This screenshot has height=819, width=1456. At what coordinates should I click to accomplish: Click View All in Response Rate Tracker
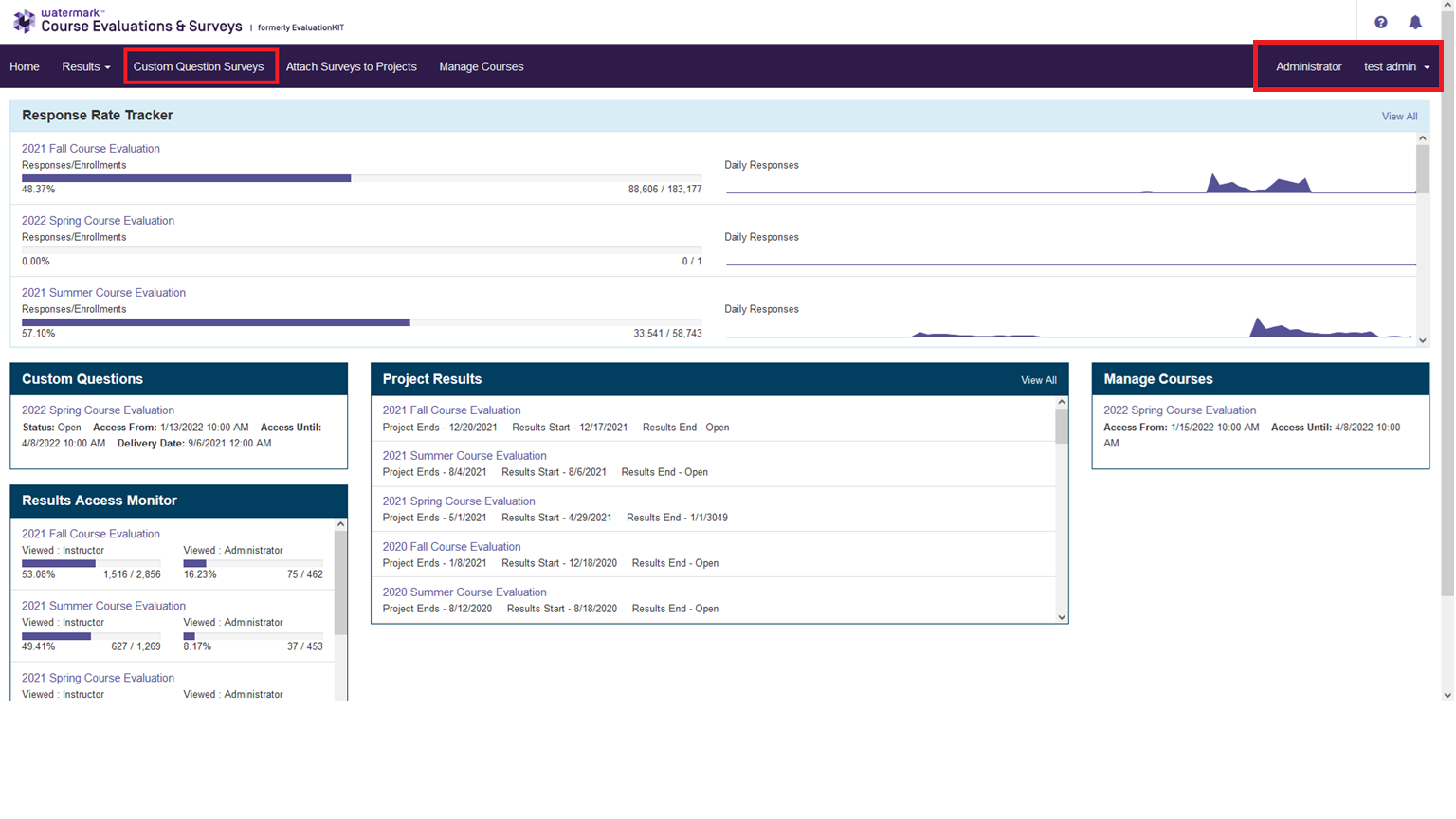(1399, 117)
